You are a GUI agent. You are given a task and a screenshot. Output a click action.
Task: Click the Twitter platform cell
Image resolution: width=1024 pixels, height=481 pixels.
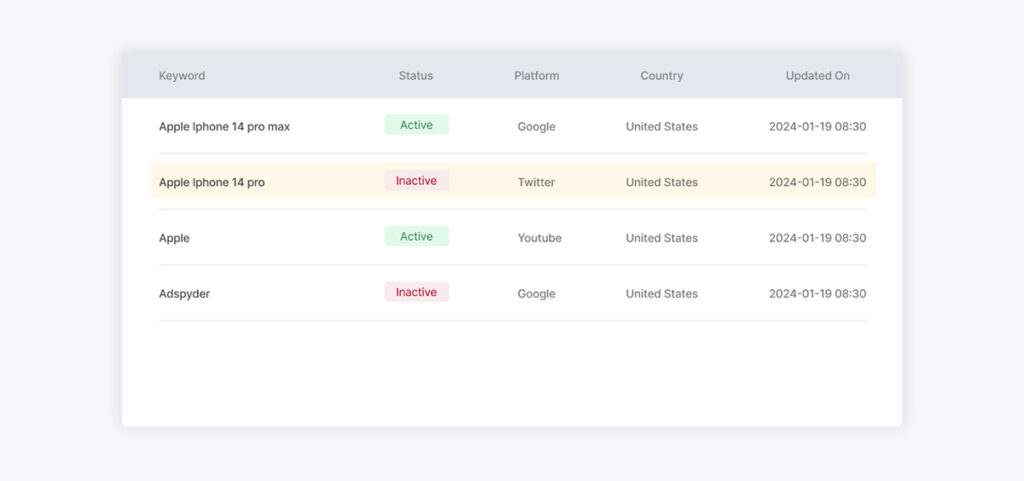(536, 183)
